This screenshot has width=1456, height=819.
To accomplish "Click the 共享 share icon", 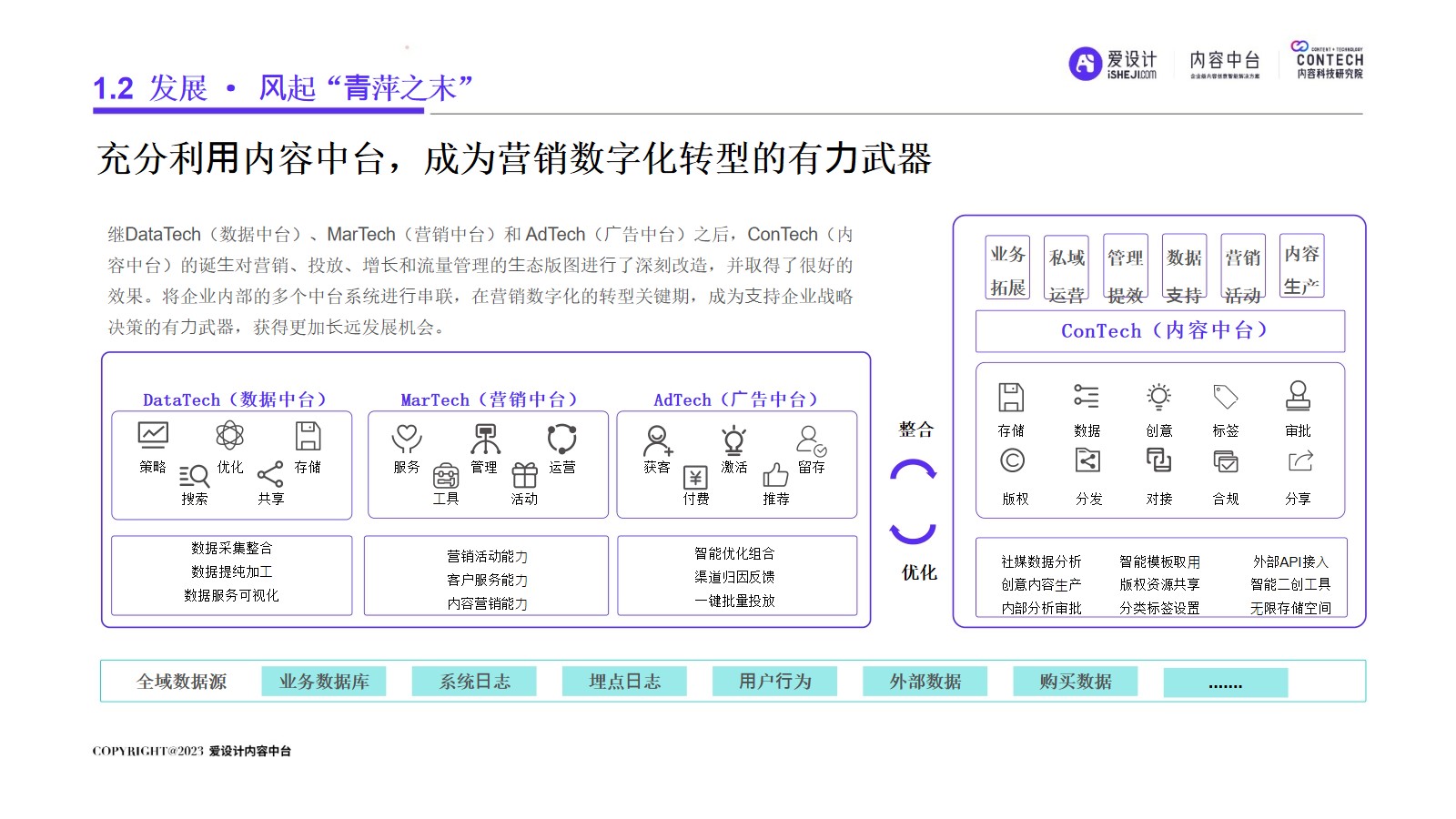I will pos(270,474).
